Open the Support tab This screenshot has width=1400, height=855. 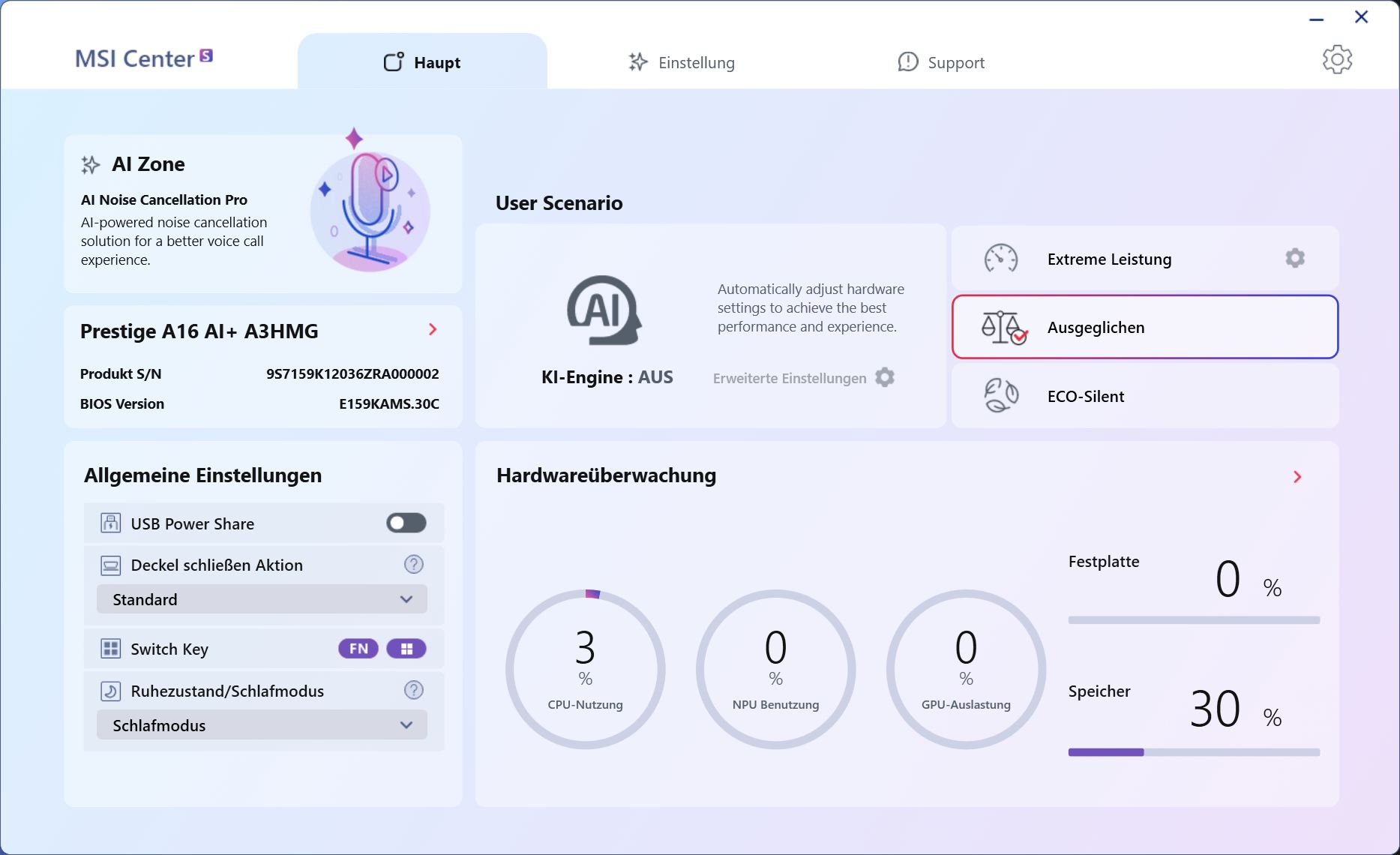tap(941, 62)
